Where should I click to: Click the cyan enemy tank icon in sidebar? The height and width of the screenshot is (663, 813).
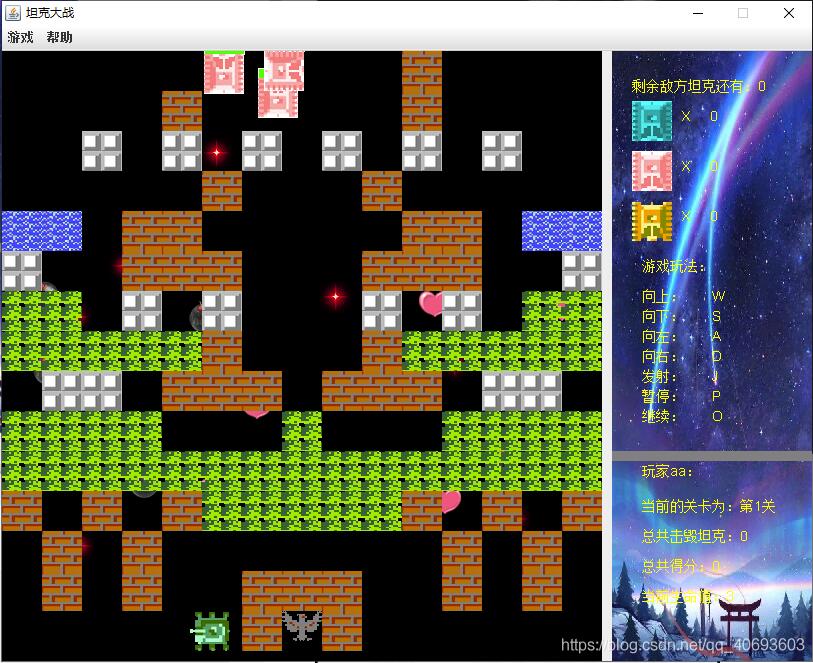point(652,121)
